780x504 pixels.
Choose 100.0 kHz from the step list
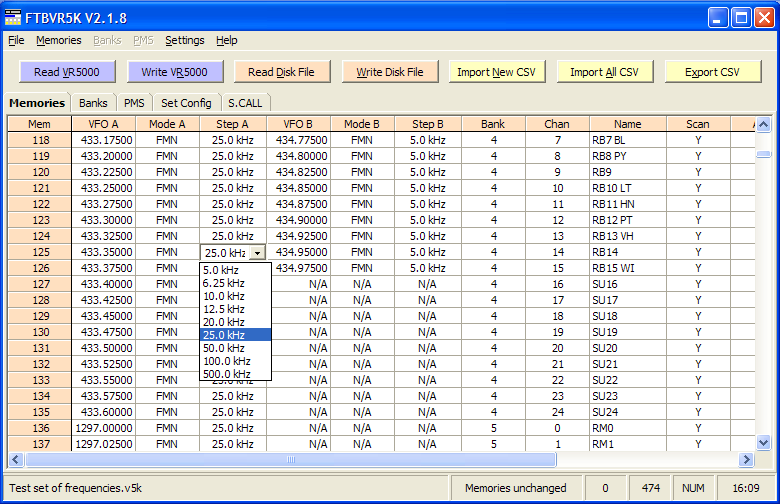(235, 361)
